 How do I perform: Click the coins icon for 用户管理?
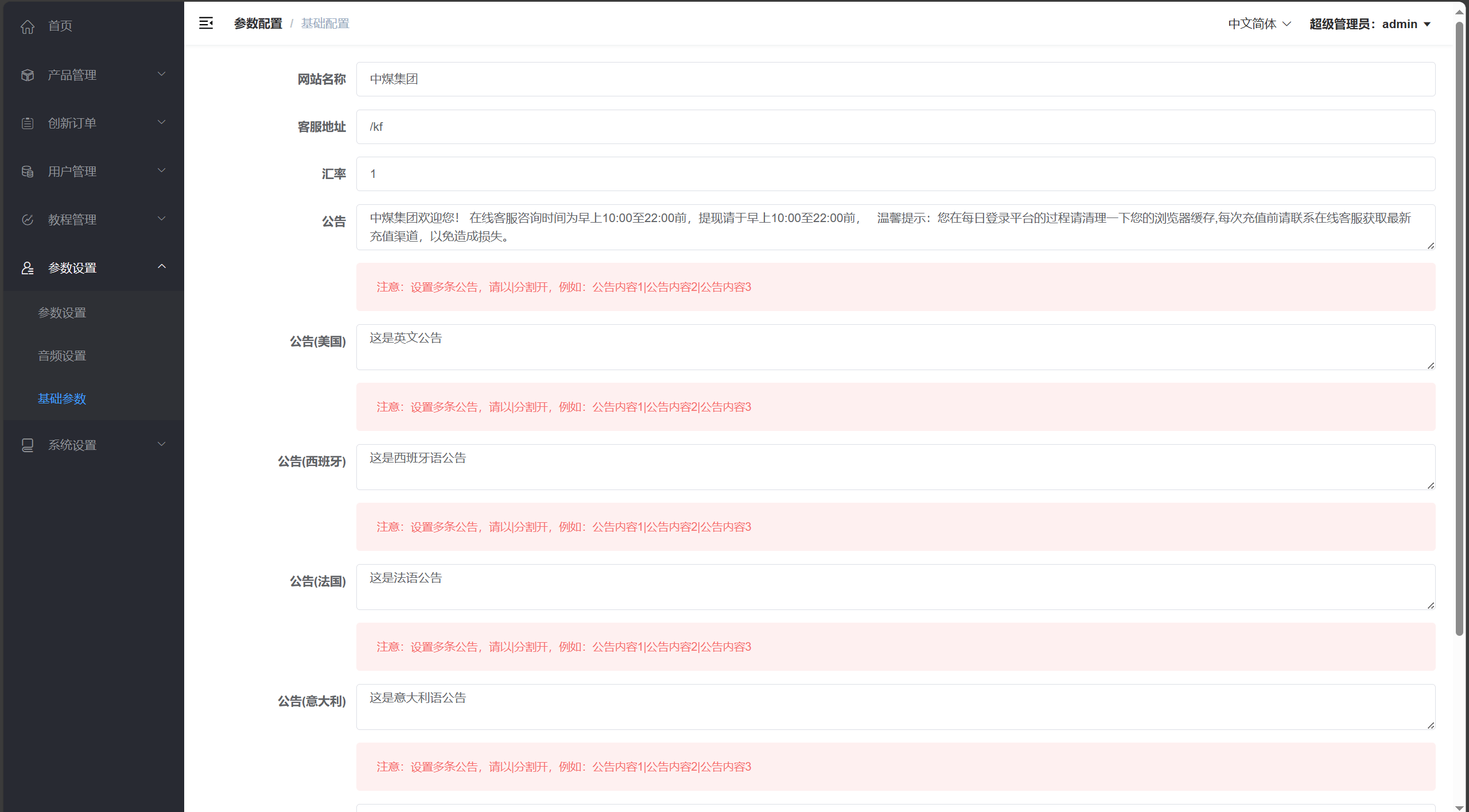pos(28,172)
